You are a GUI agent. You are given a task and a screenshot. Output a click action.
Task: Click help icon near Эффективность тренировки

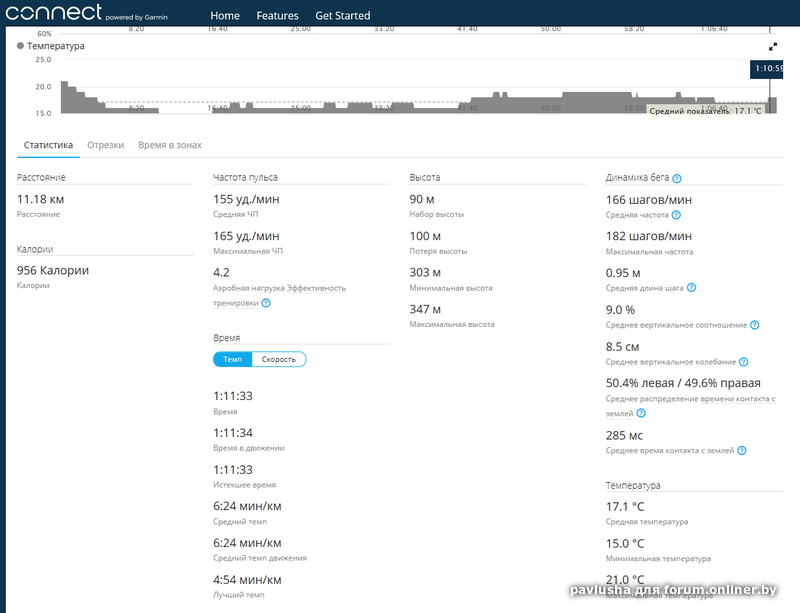point(266,302)
